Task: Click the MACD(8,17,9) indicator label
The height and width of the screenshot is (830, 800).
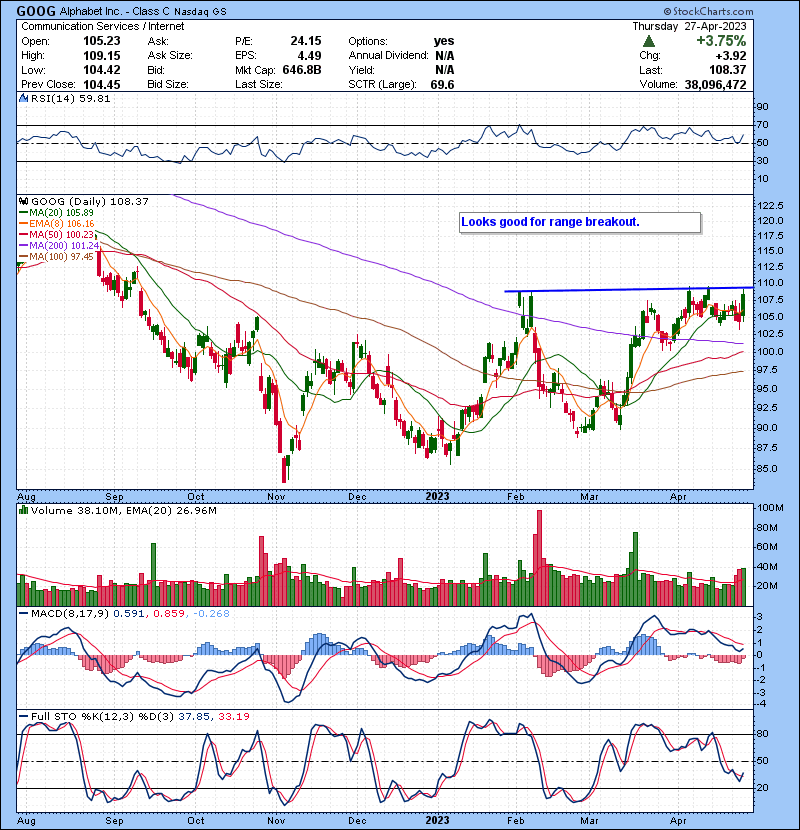Action: (x=70, y=614)
